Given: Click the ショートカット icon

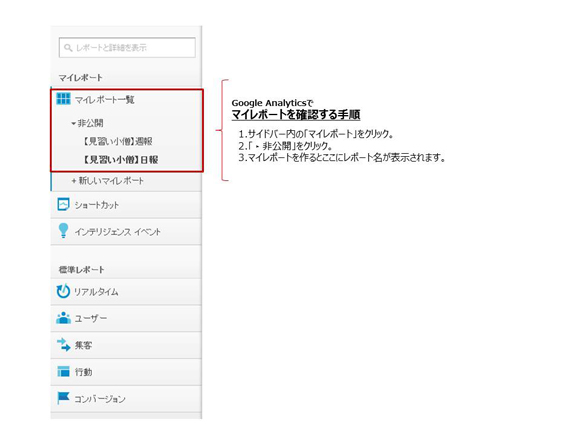Looking at the screenshot, I should (x=63, y=205).
